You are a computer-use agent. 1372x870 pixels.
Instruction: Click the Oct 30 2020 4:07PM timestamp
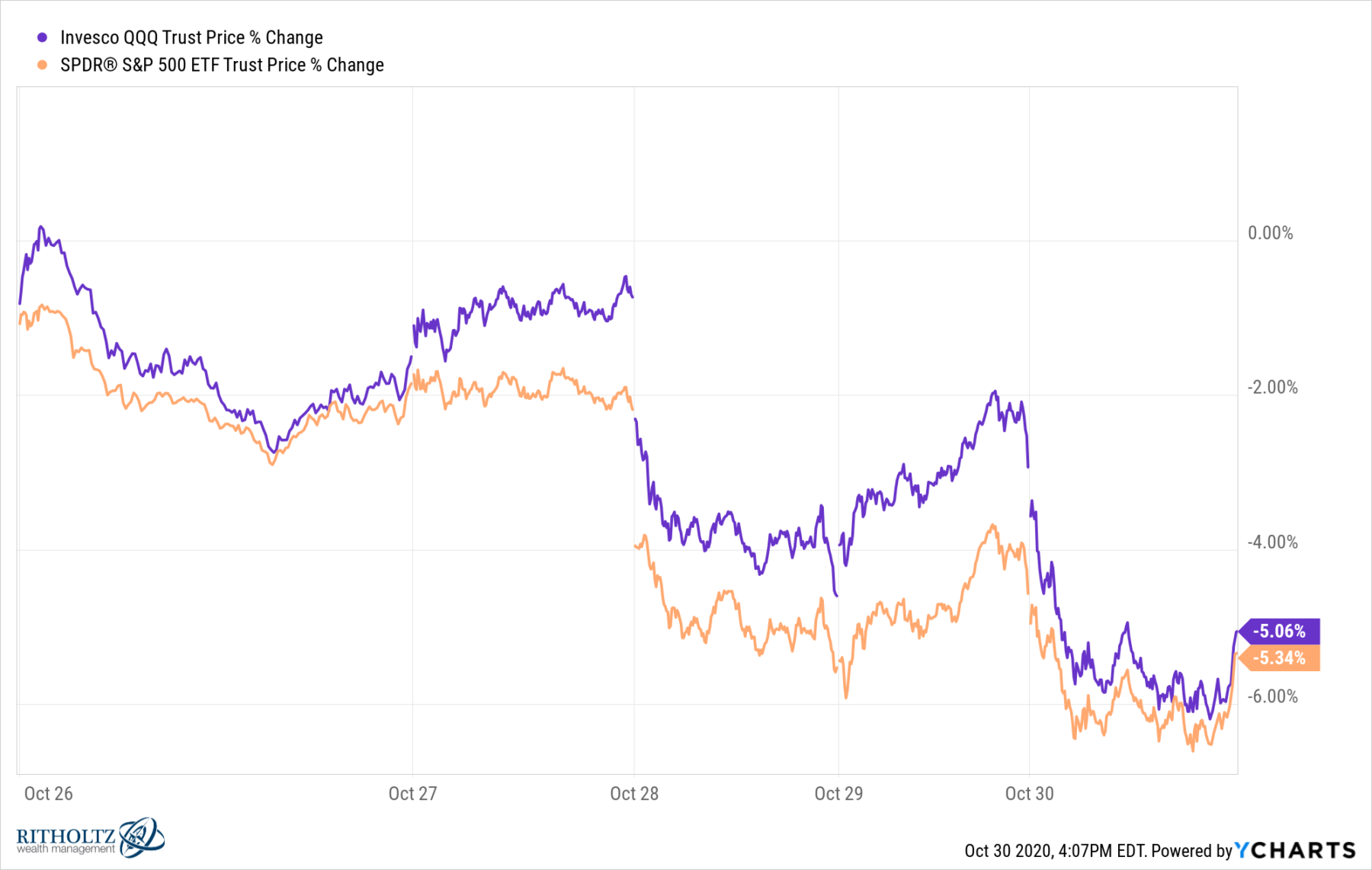click(x=1055, y=850)
